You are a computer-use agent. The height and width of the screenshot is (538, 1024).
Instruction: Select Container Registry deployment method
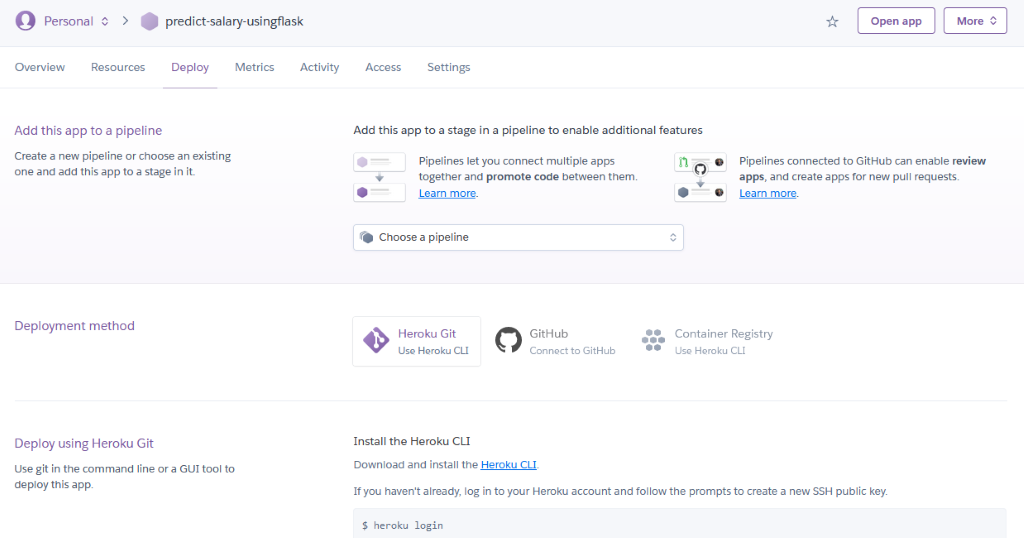[x=707, y=341]
